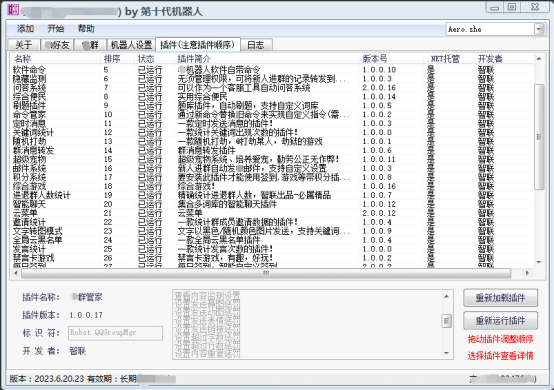Select the 智能聊天 plugin row
Viewport: 554px width, 390px height.
[272, 204]
